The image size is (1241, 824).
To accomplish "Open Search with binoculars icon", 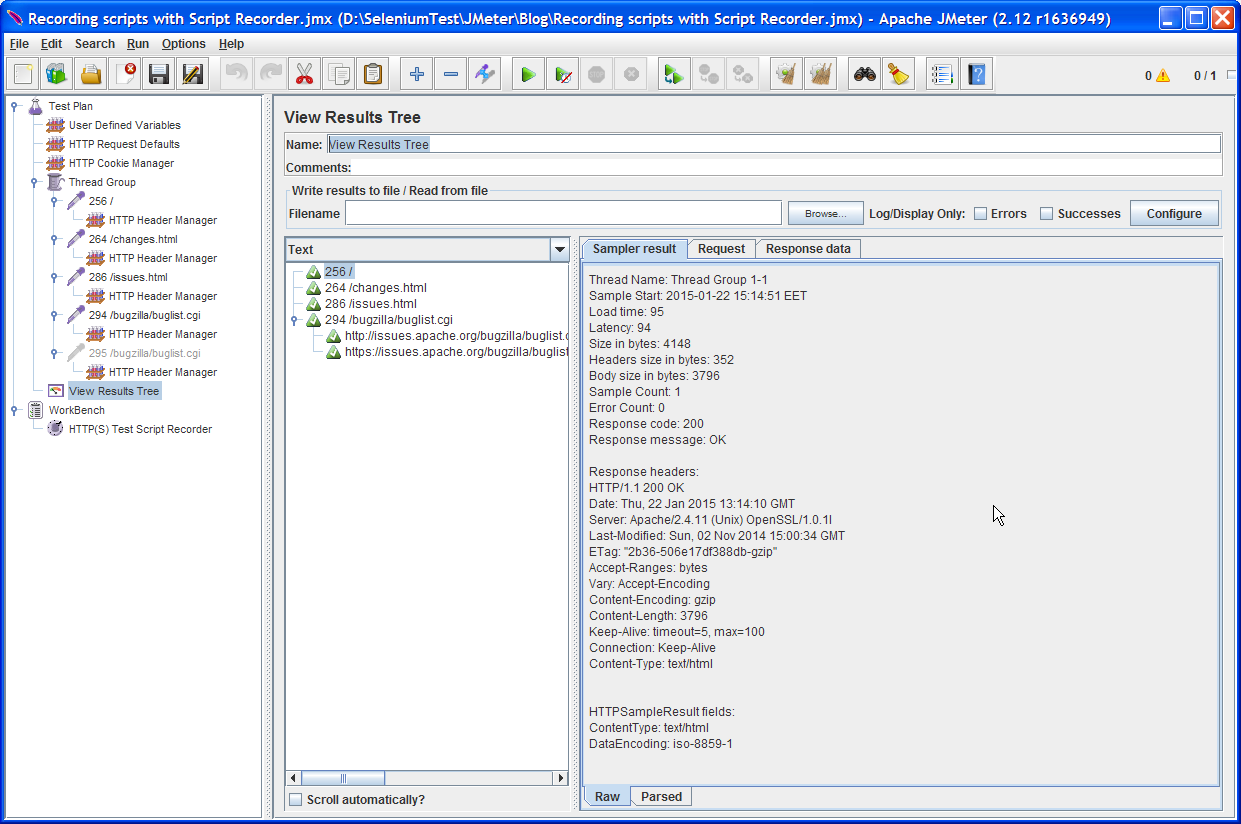I will tap(865, 74).
